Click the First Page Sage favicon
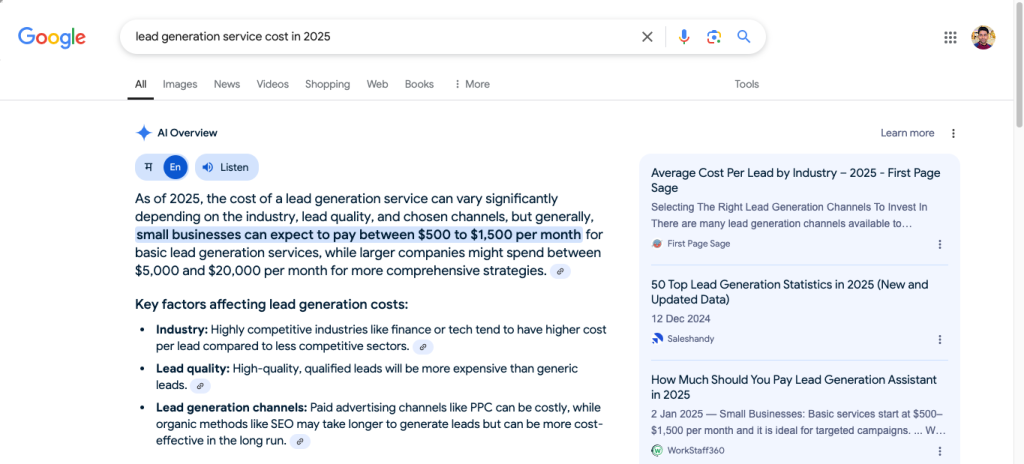The image size is (1024, 464). pos(657,244)
